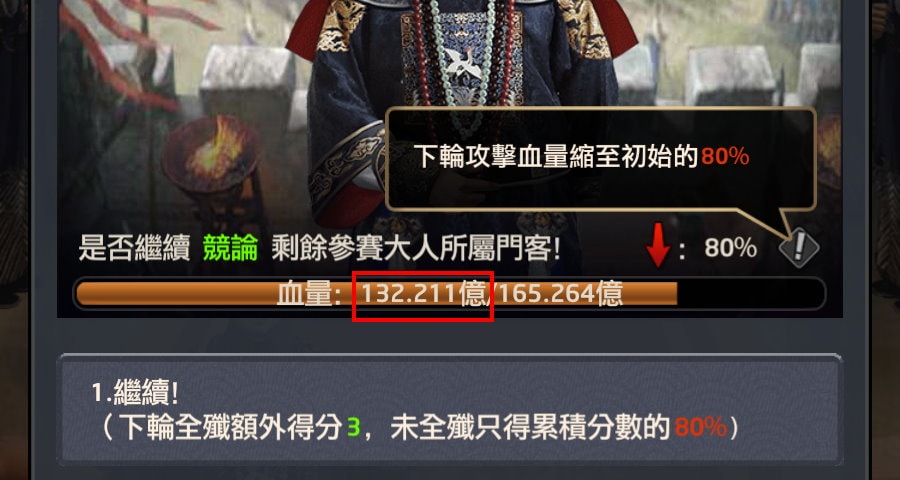Viewport: 900px width, 480px height.
Task: Tap the exclamation mark info icon
Action: pyautogui.click(x=799, y=248)
